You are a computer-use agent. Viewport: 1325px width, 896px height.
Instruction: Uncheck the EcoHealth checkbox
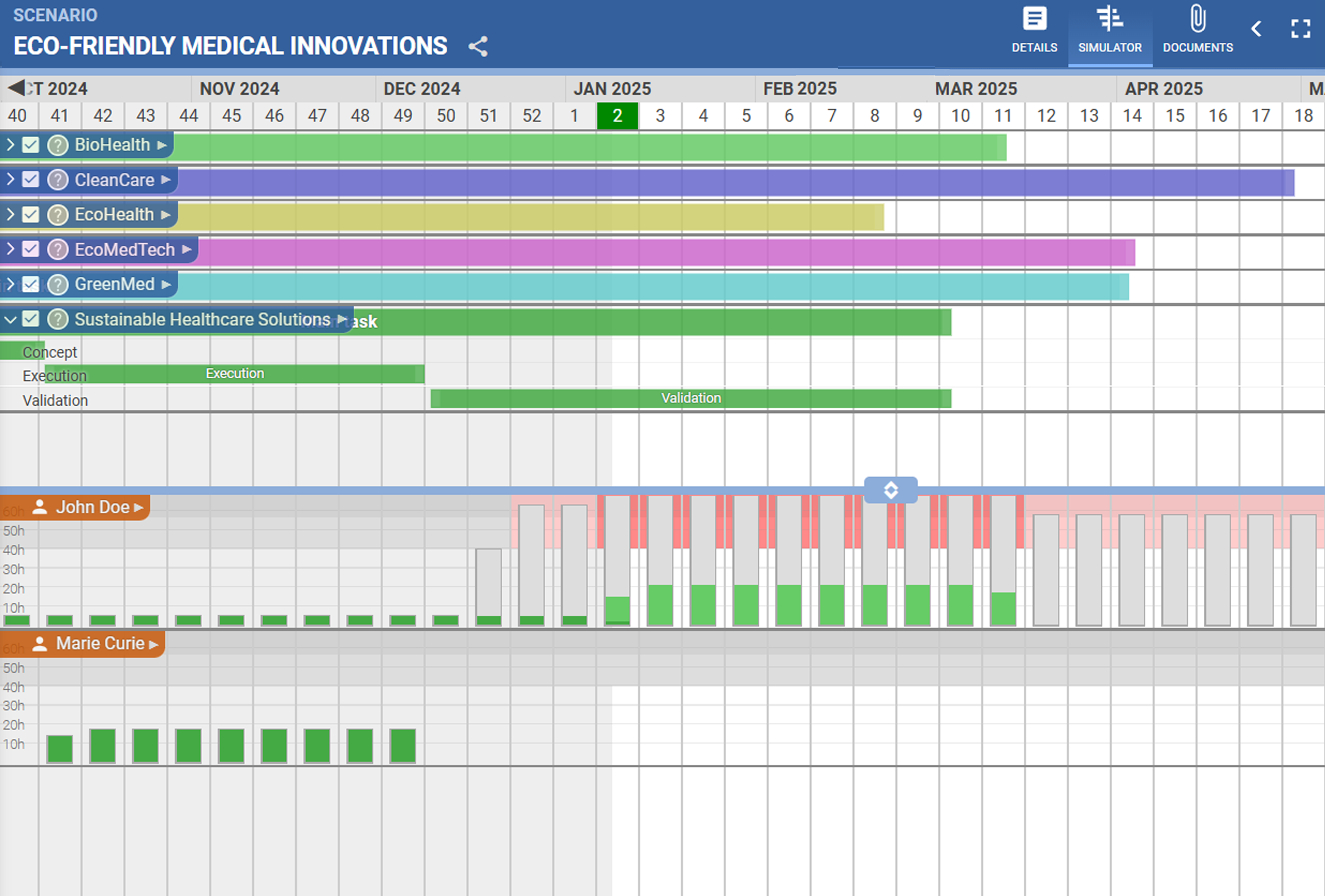point(31,214)
